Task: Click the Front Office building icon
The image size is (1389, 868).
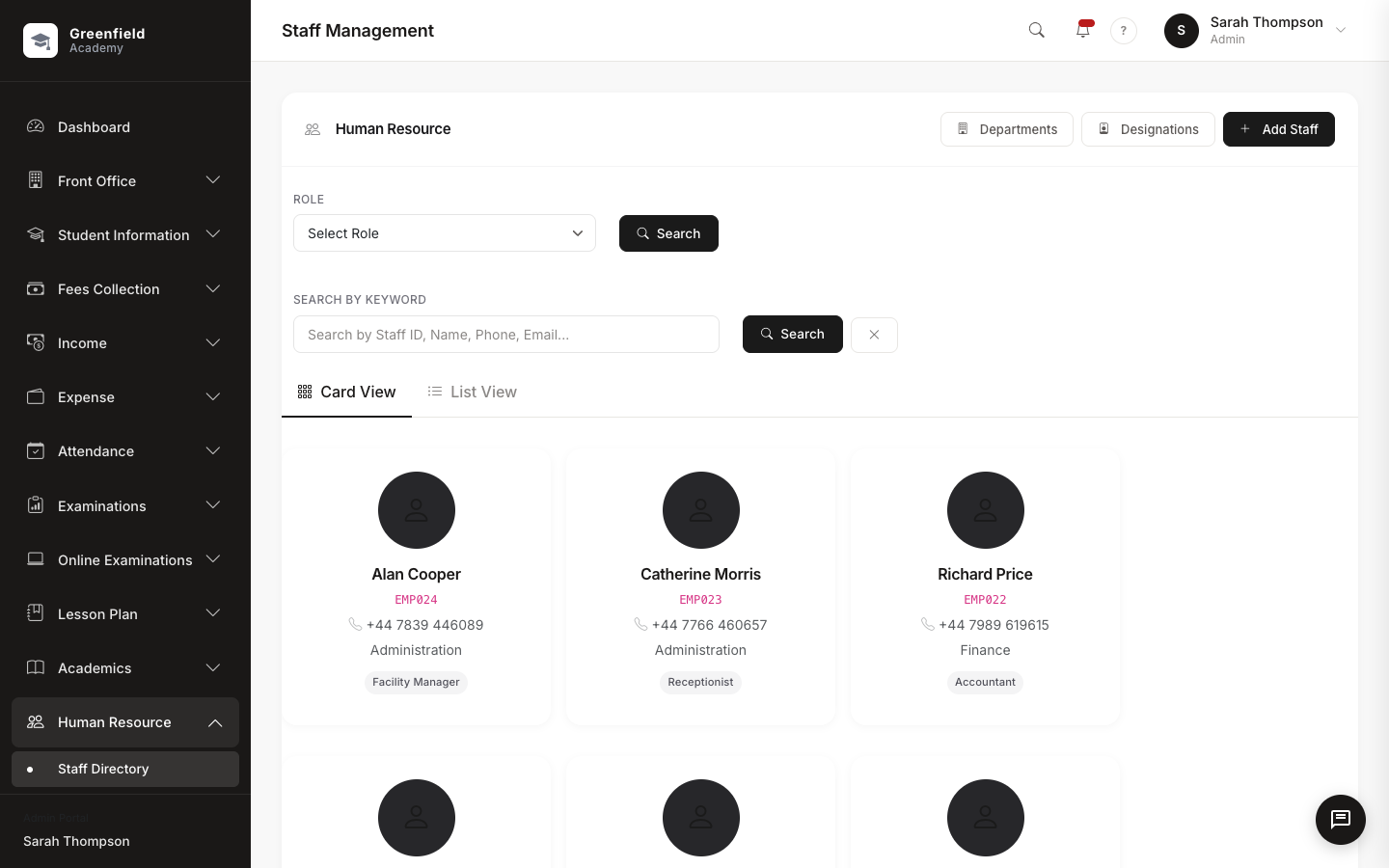Action: click(36, 180)
